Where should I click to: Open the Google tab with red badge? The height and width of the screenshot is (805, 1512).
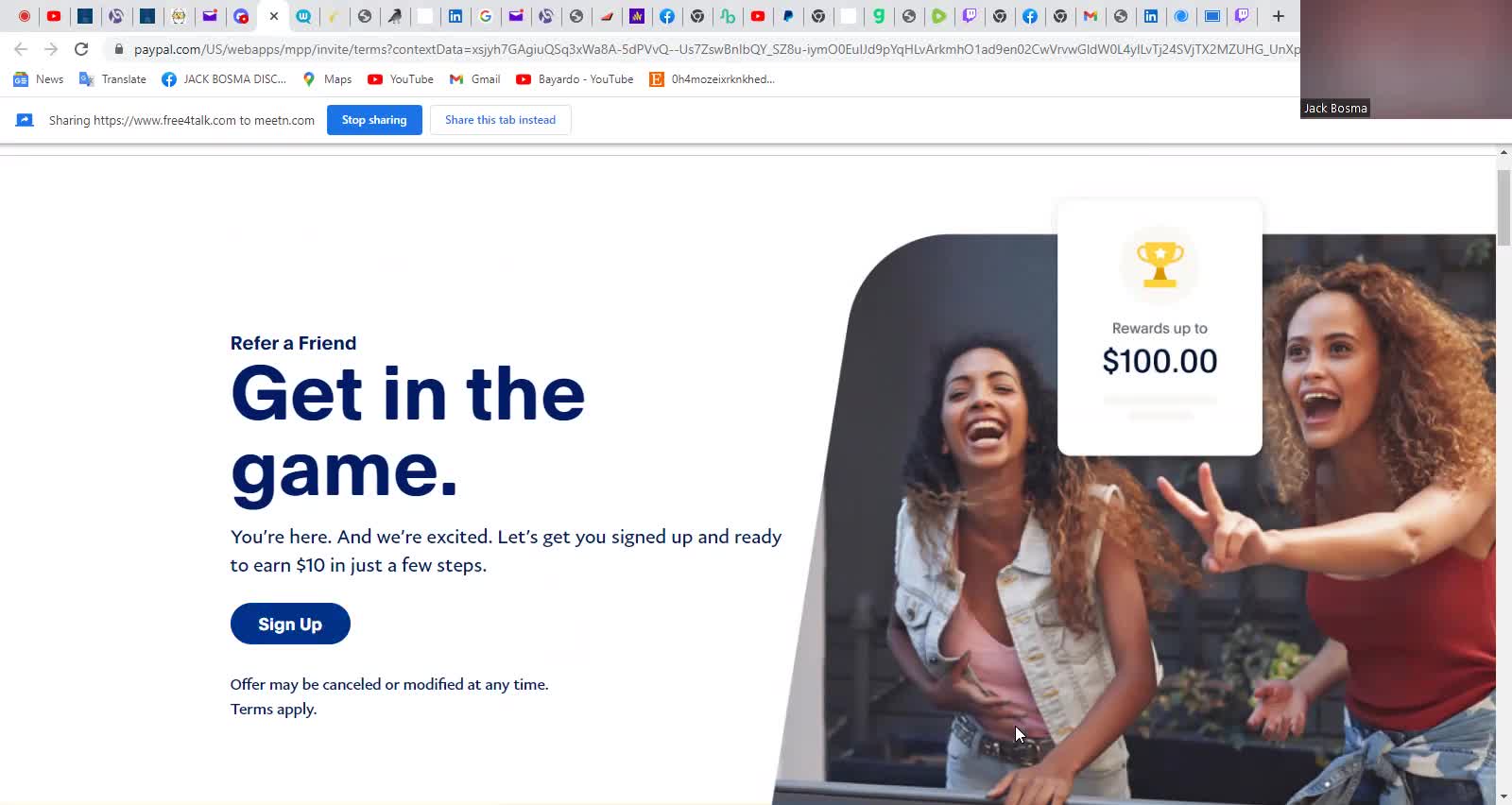[241, 16]
